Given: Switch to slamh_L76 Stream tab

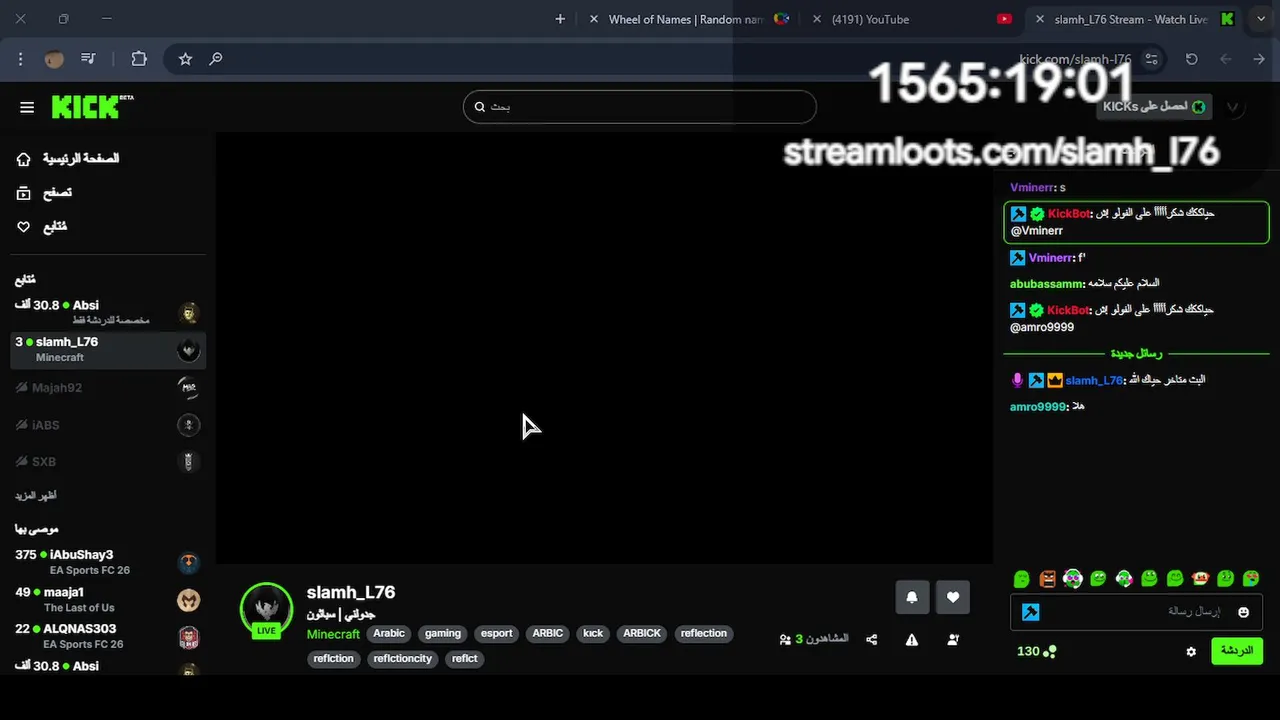Looking at the screenshot, I should point(1134,19).
